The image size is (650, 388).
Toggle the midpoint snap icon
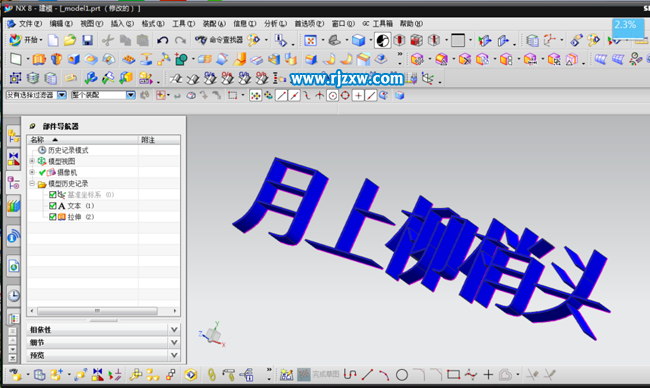tap(294, 96)
